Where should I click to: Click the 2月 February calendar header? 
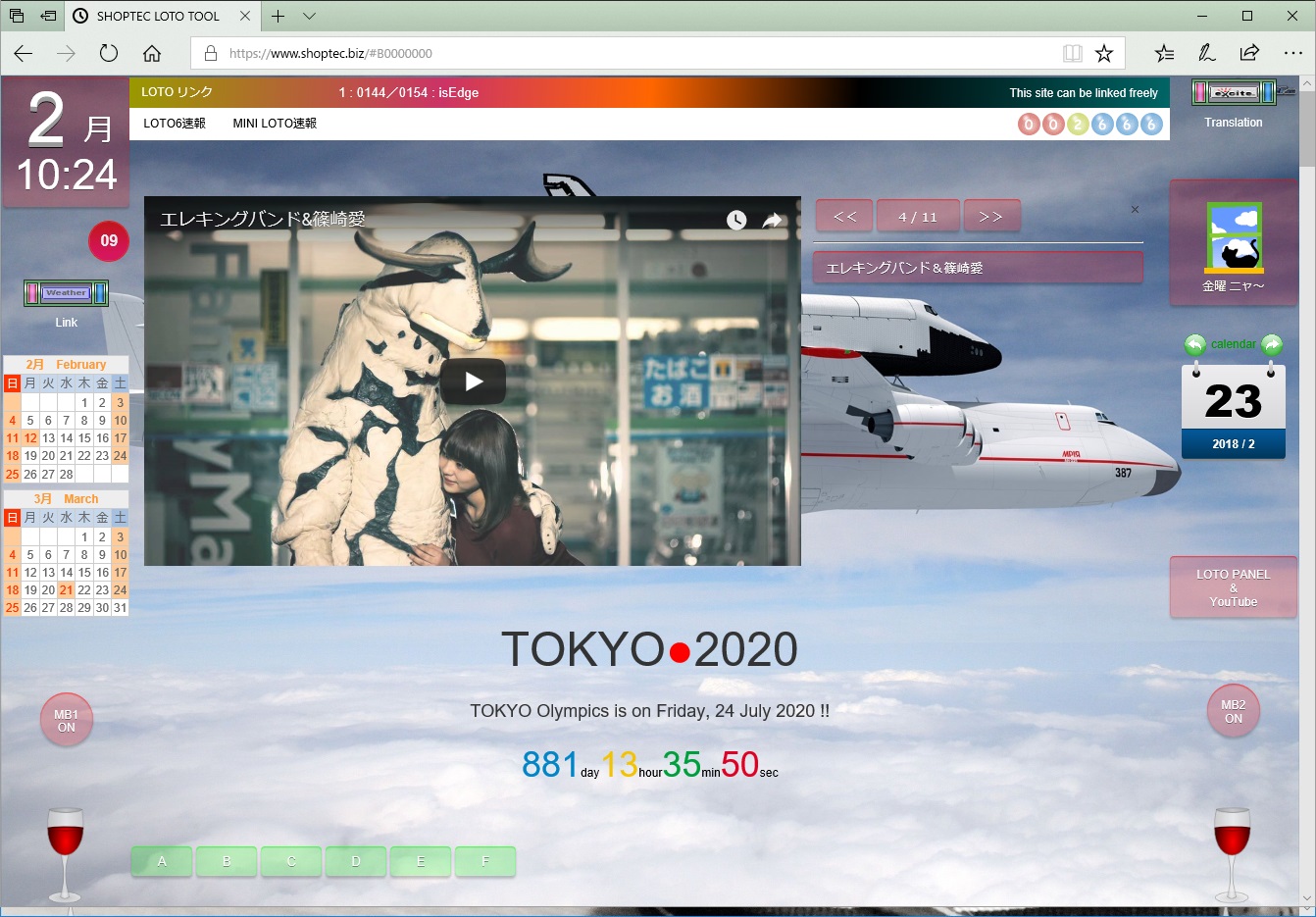pyautogui.click(x=66, y=364)
